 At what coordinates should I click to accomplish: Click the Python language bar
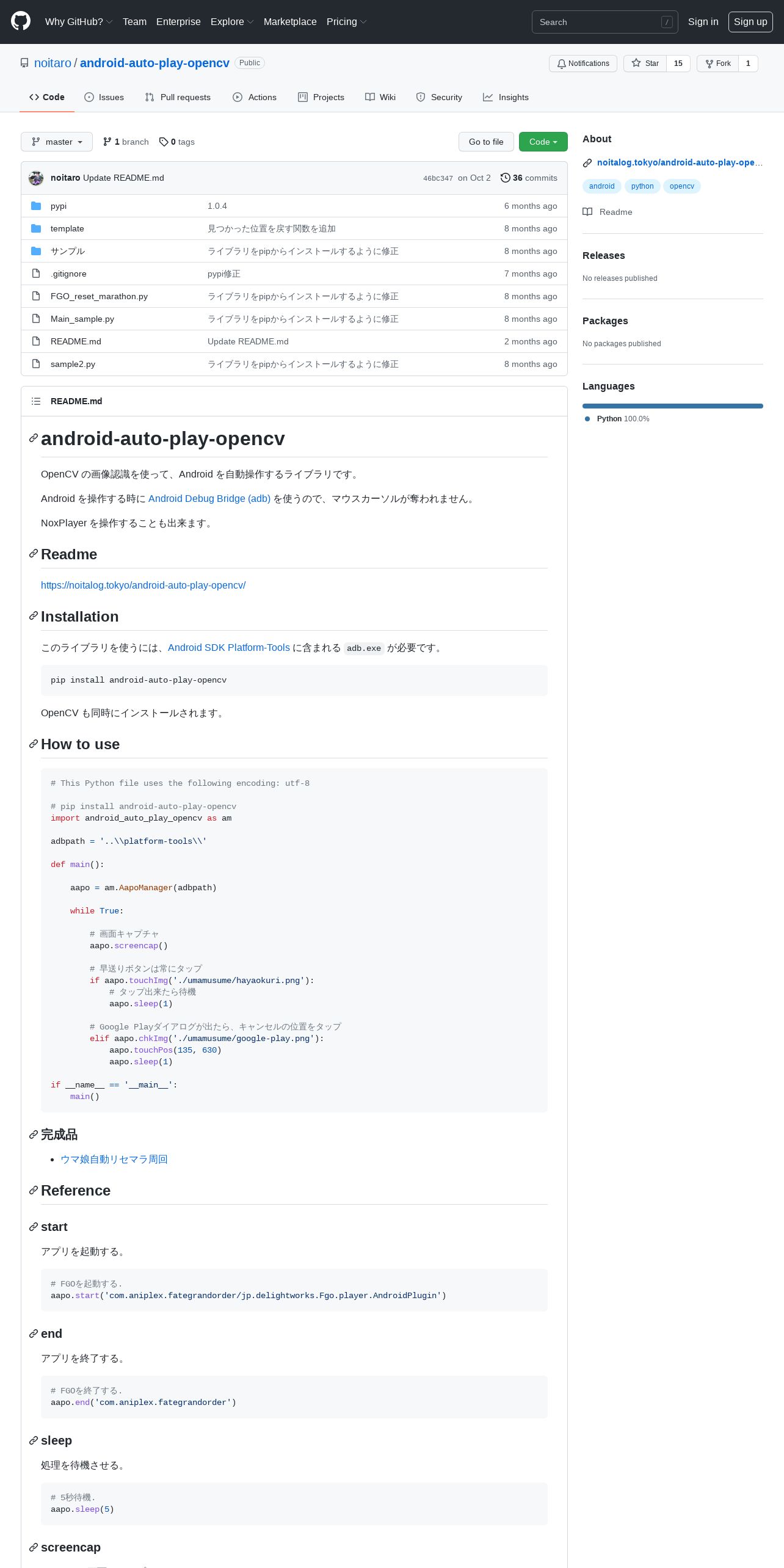click(673, 406)
